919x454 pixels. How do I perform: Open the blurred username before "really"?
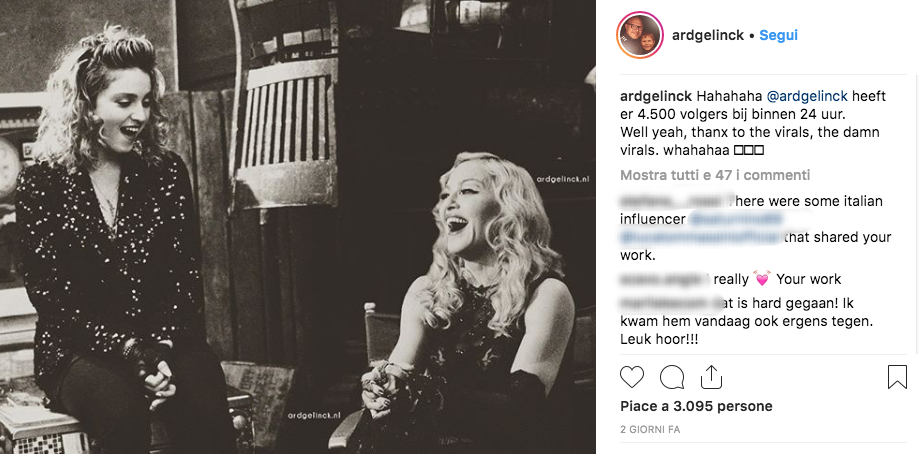tap(664, 279)
